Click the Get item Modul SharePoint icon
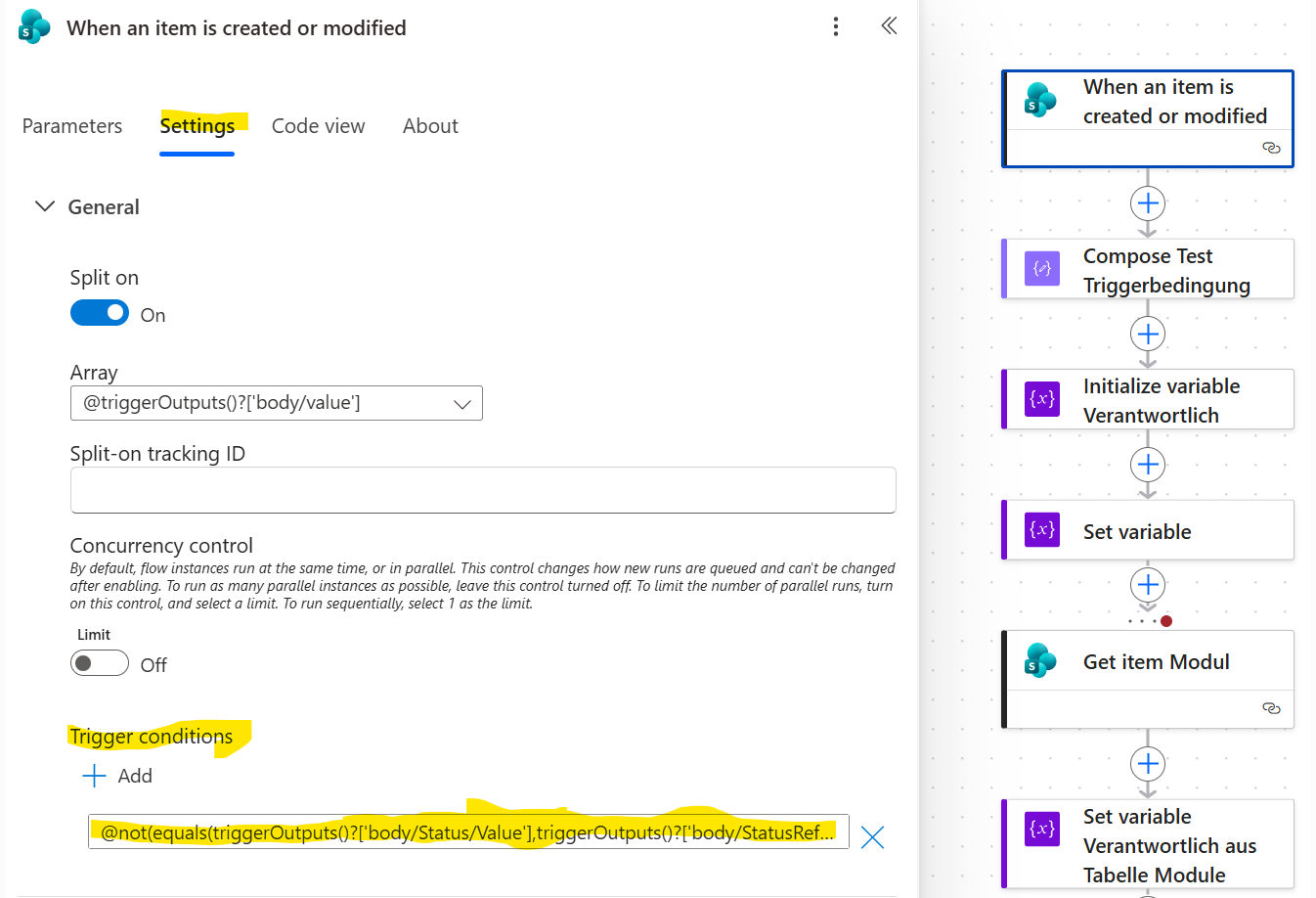 click(1041, 661)
